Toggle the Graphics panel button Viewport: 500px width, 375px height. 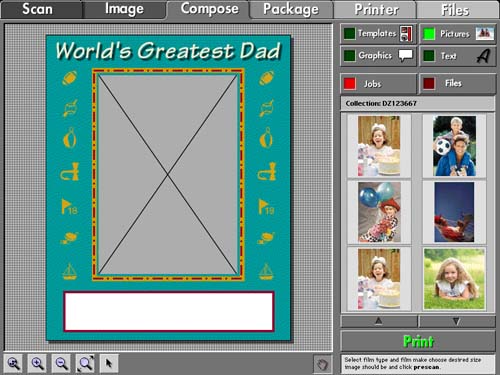coord(378,56)
